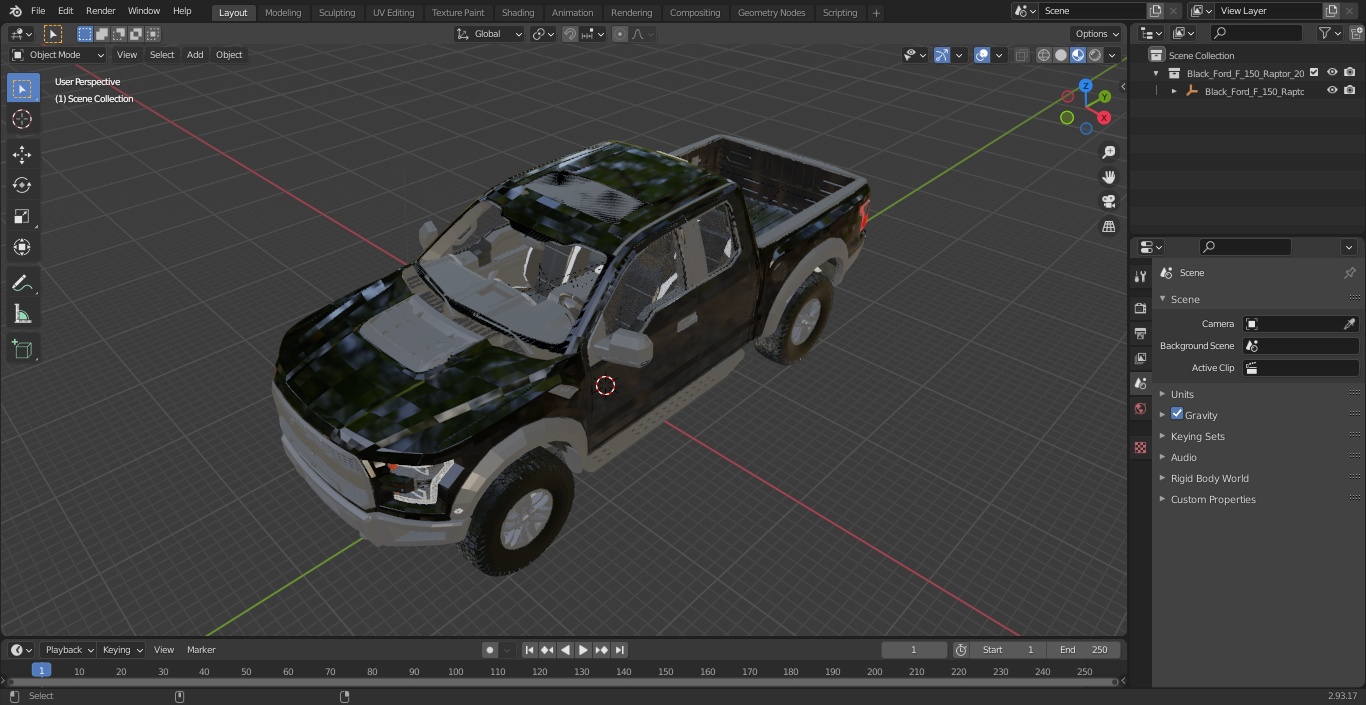Open the Add menu in viewport header
The height and width of the screenshot is (705, 1366).
[195, 55]
